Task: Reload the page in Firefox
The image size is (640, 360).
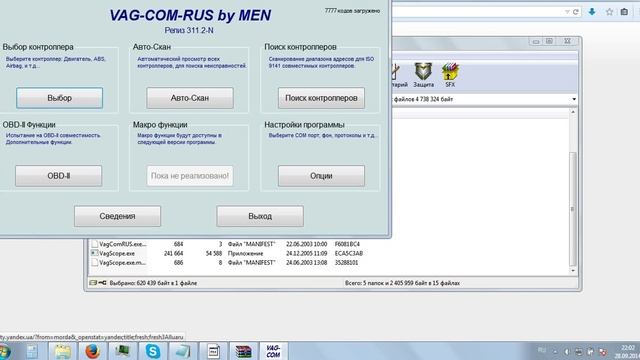Action: click(576, 12)
